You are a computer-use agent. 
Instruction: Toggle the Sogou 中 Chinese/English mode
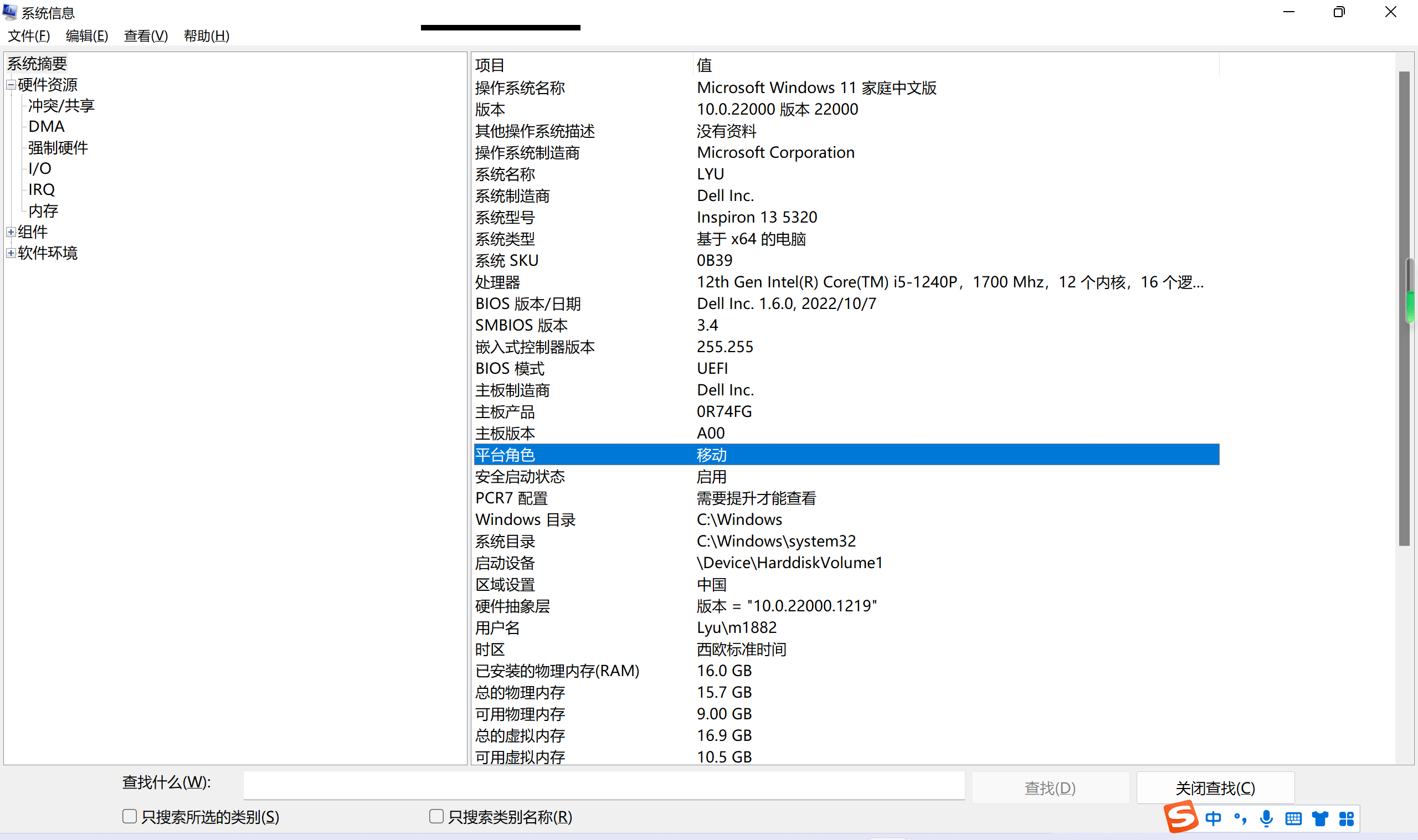coord(1213,818)
